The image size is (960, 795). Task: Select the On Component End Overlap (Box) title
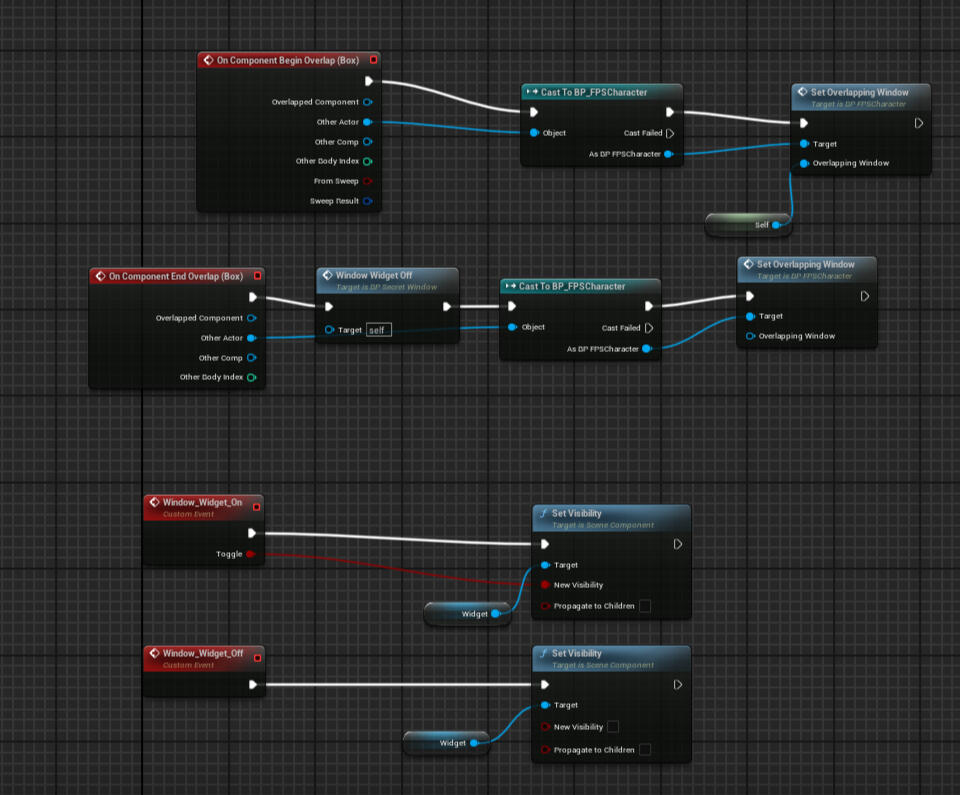175,276
